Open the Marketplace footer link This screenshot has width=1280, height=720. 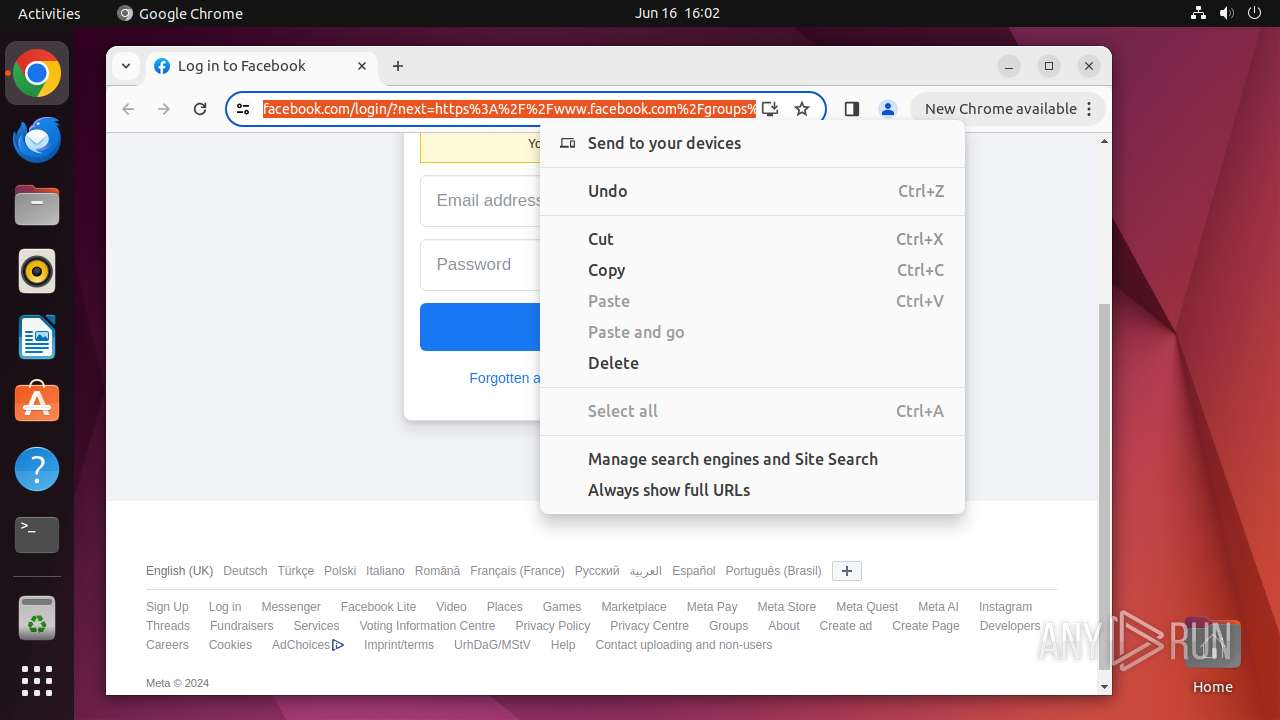[x=634, y=607]
